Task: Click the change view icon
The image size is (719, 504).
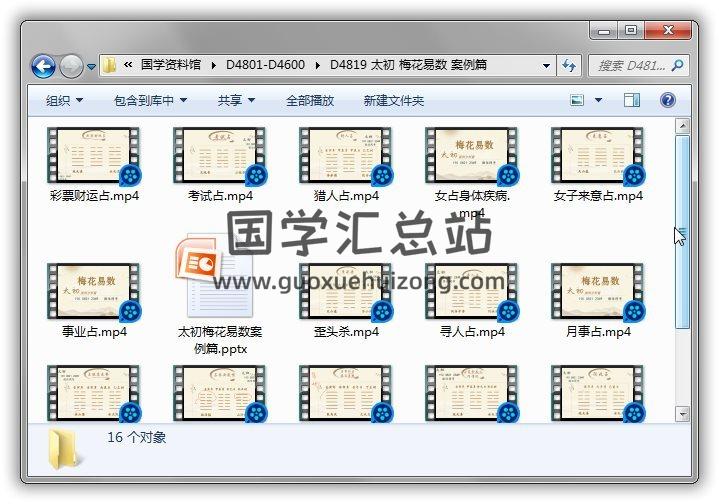Action: pyautogui.click(x=577, y=100)
